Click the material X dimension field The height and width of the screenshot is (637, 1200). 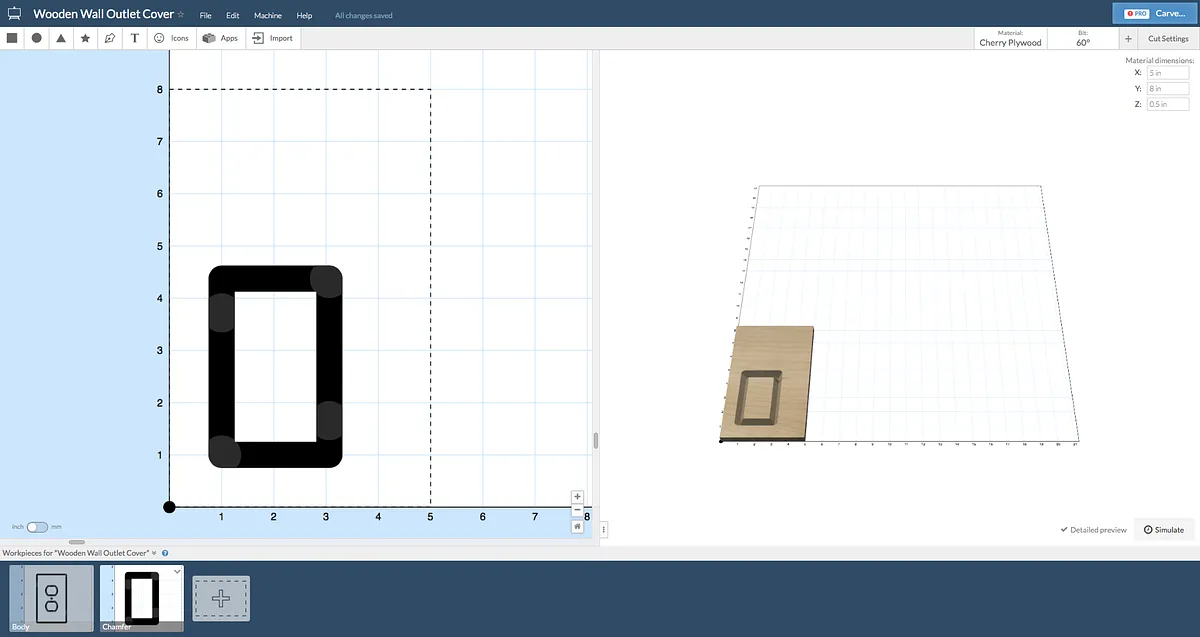pos(1167,73)
